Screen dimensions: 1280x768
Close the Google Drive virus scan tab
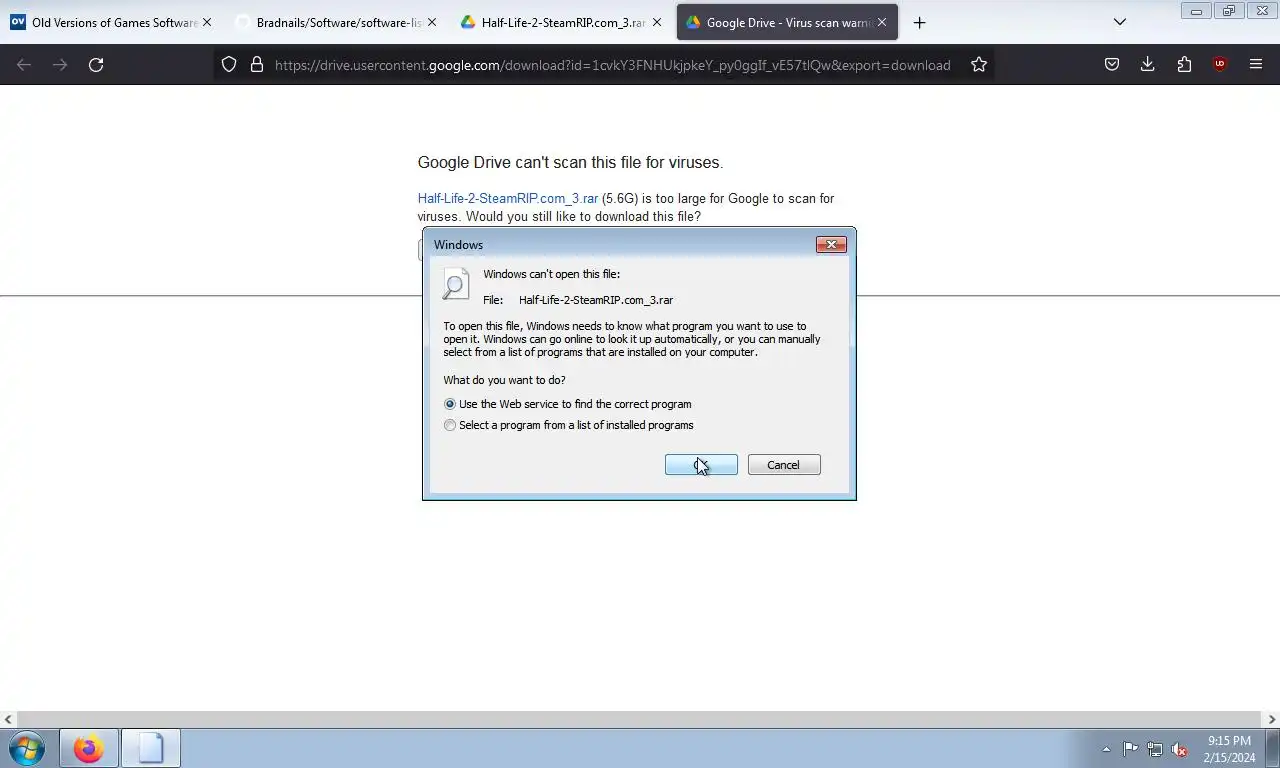[x=881, y=22]
